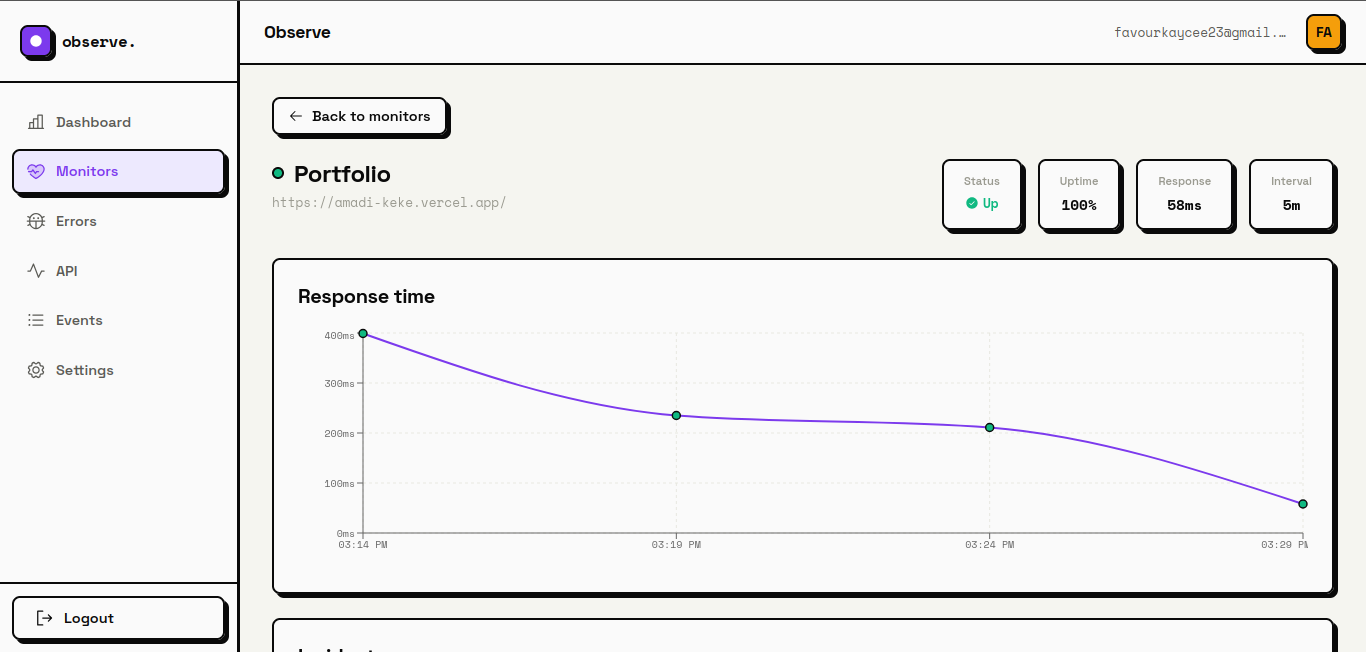Click the Status card
The height and width of the screenshot is (652, 1366).
pos(982,194)
